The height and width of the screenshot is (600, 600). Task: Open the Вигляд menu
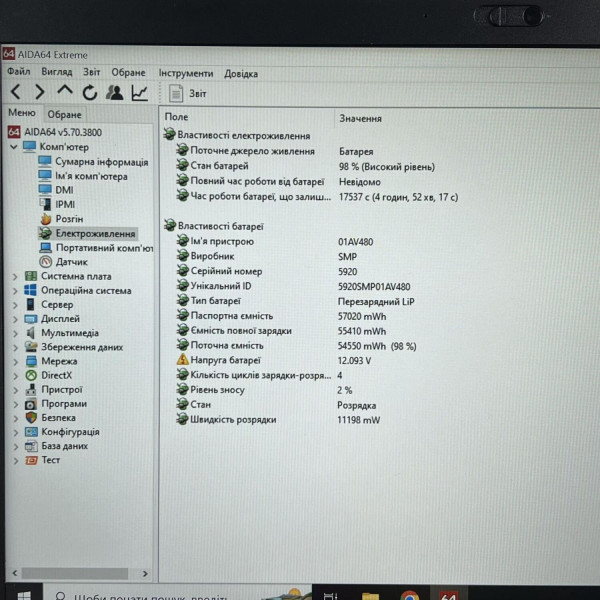pos(57,72)
